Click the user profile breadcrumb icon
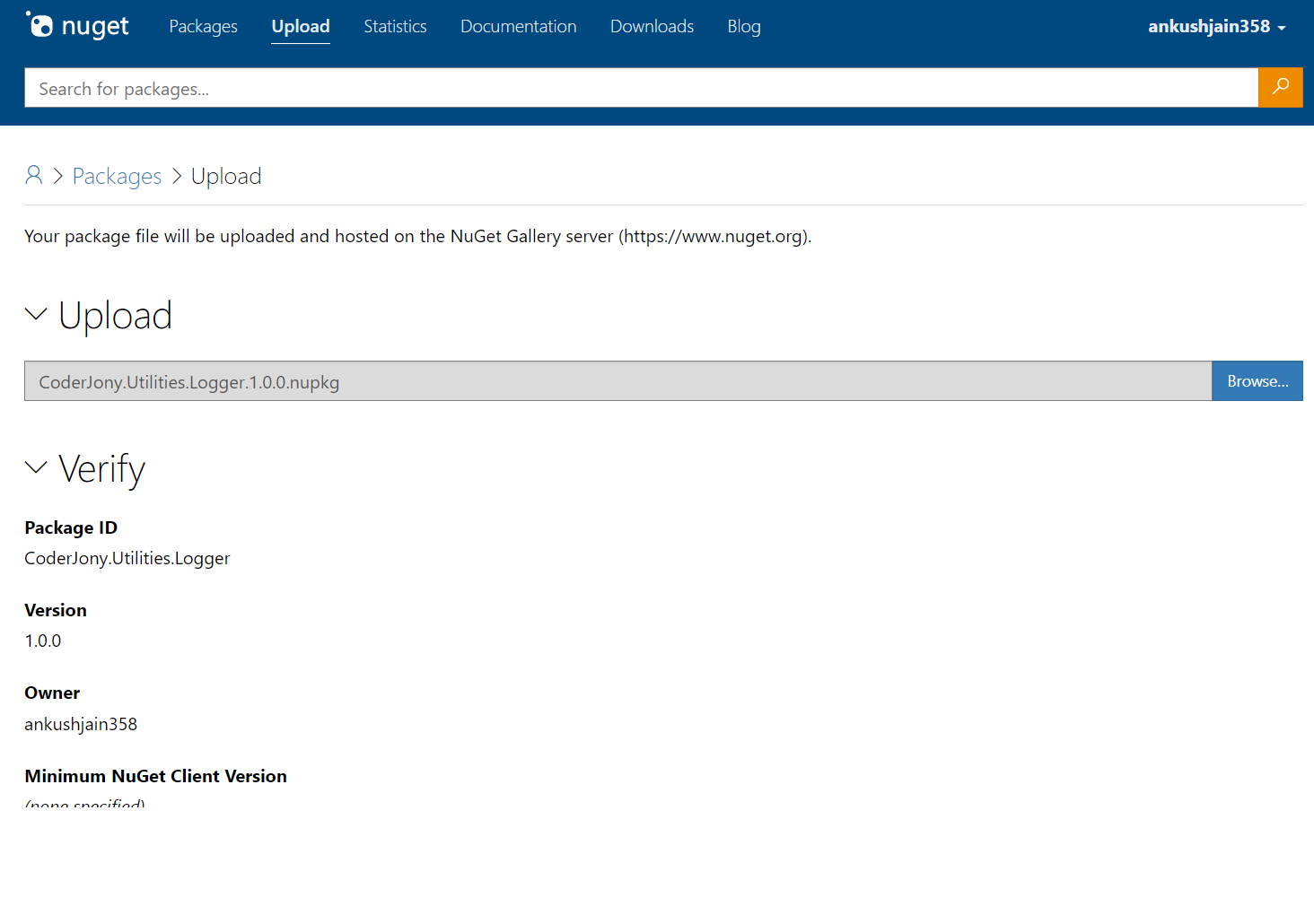The width and height of the screenshot is (1314, 924). [x=34, y=175]
